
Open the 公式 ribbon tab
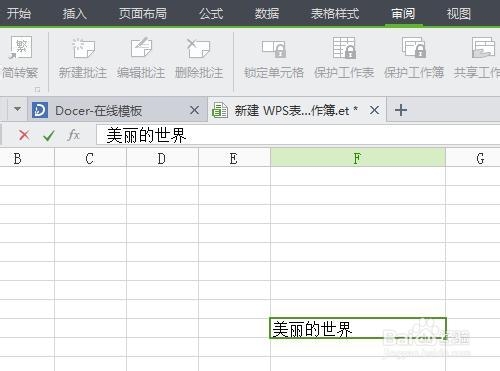[211, 14]
